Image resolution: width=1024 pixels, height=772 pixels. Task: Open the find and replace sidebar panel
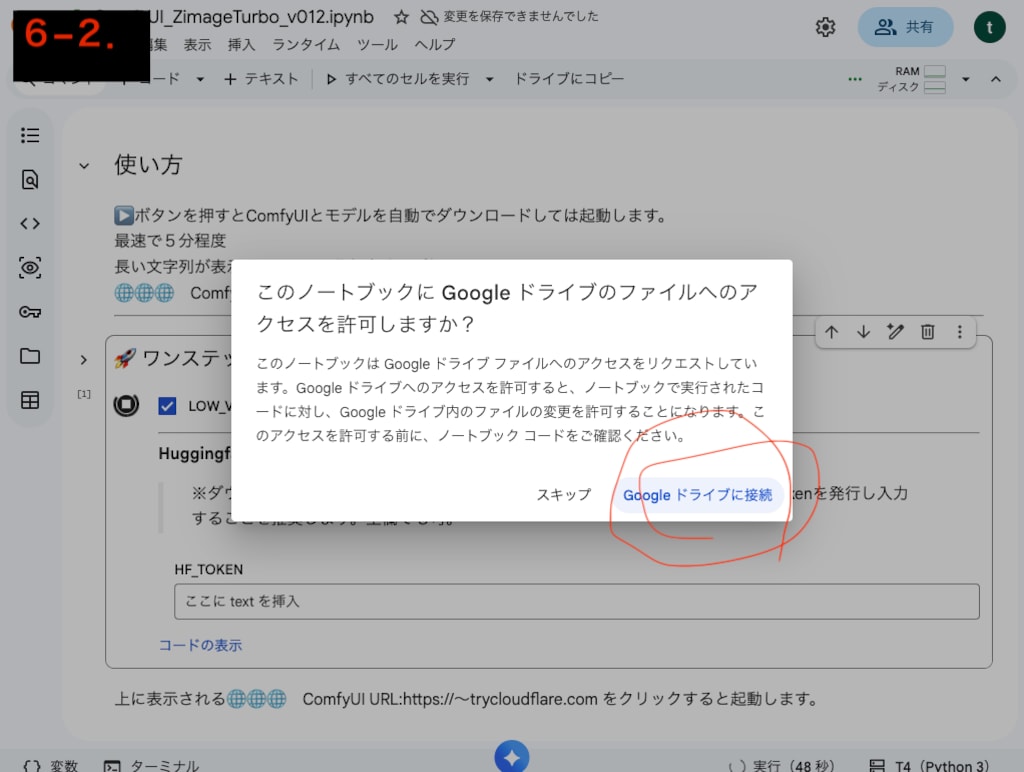click(x=30, y=180)
